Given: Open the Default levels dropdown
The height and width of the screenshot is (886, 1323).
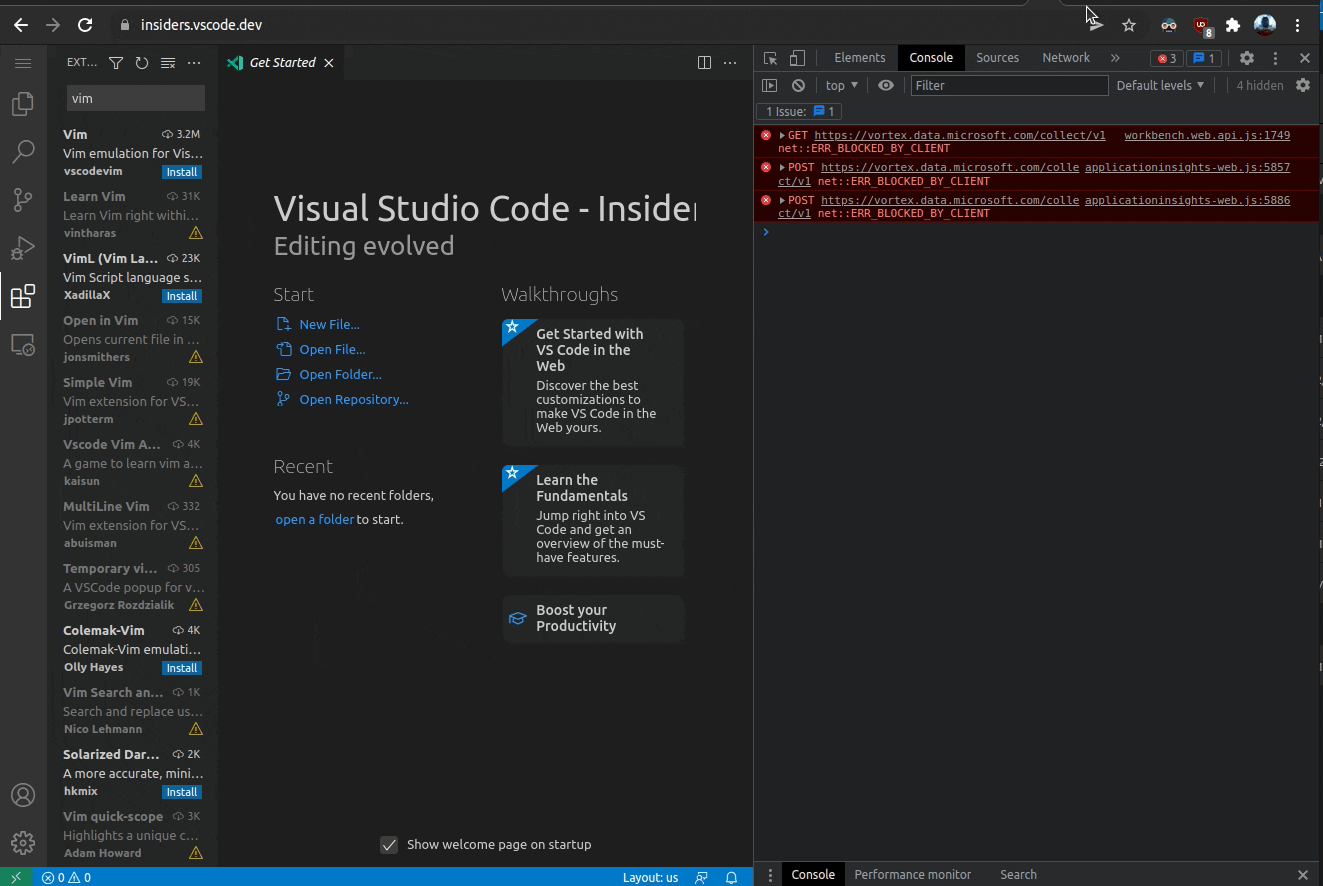Looking at the screenshot, I should point(1160,85).
